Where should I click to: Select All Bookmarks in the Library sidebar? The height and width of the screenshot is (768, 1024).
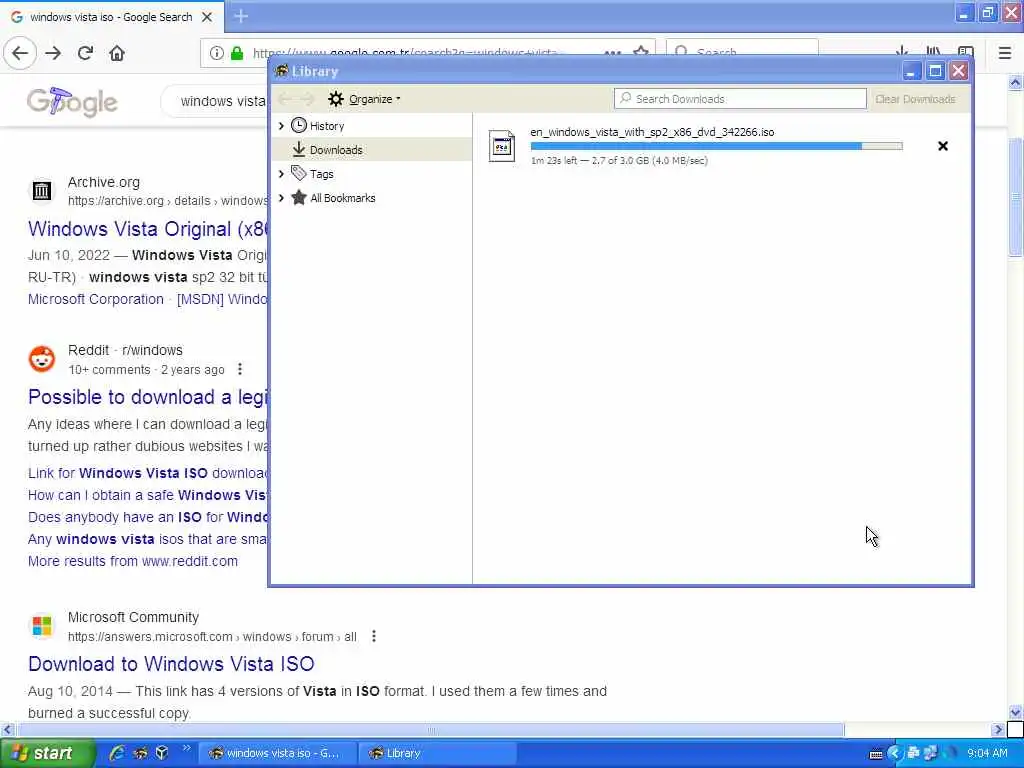pos(342,198)
